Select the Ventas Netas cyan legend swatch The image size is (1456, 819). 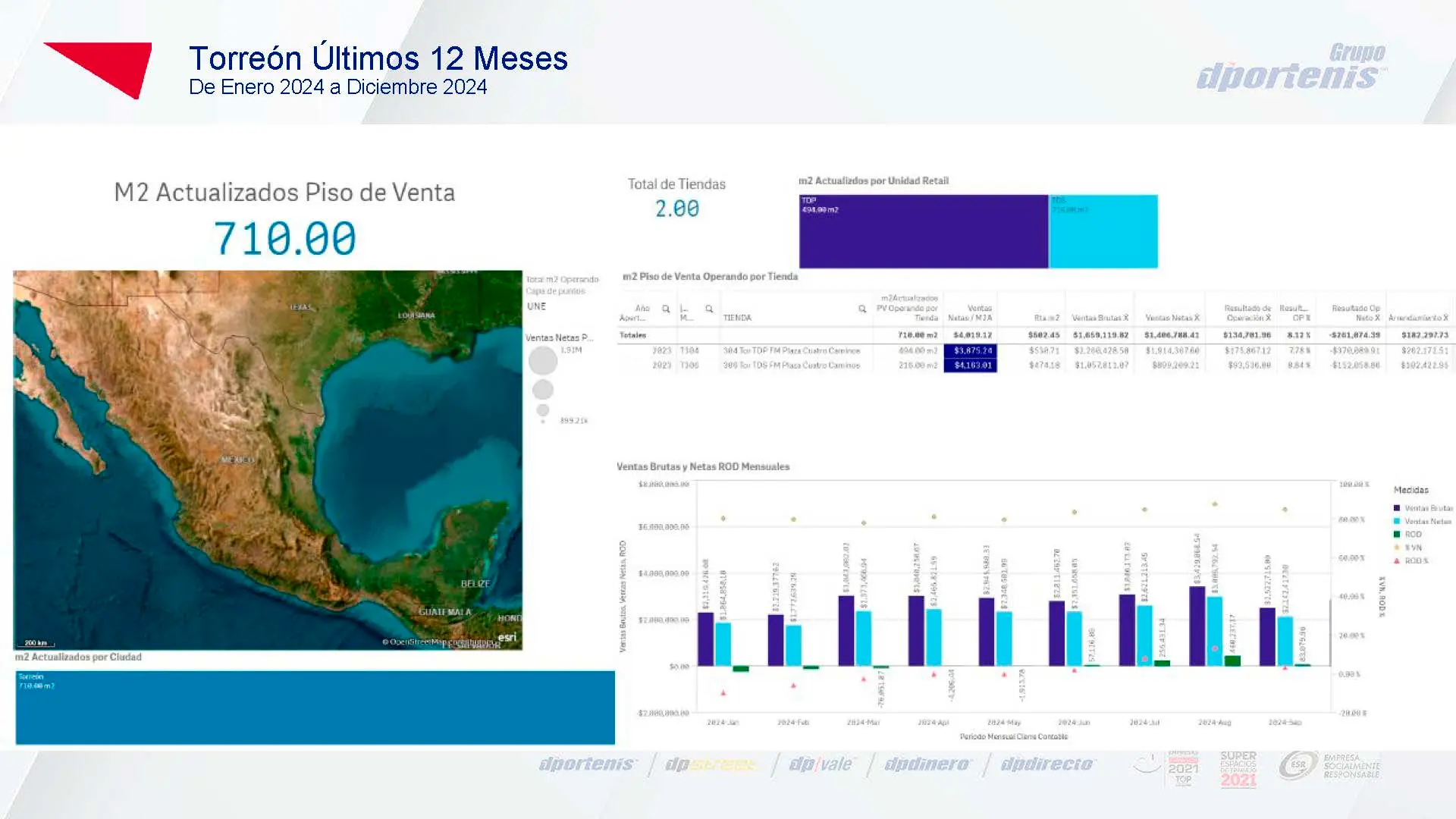(x=1397, y=521)
